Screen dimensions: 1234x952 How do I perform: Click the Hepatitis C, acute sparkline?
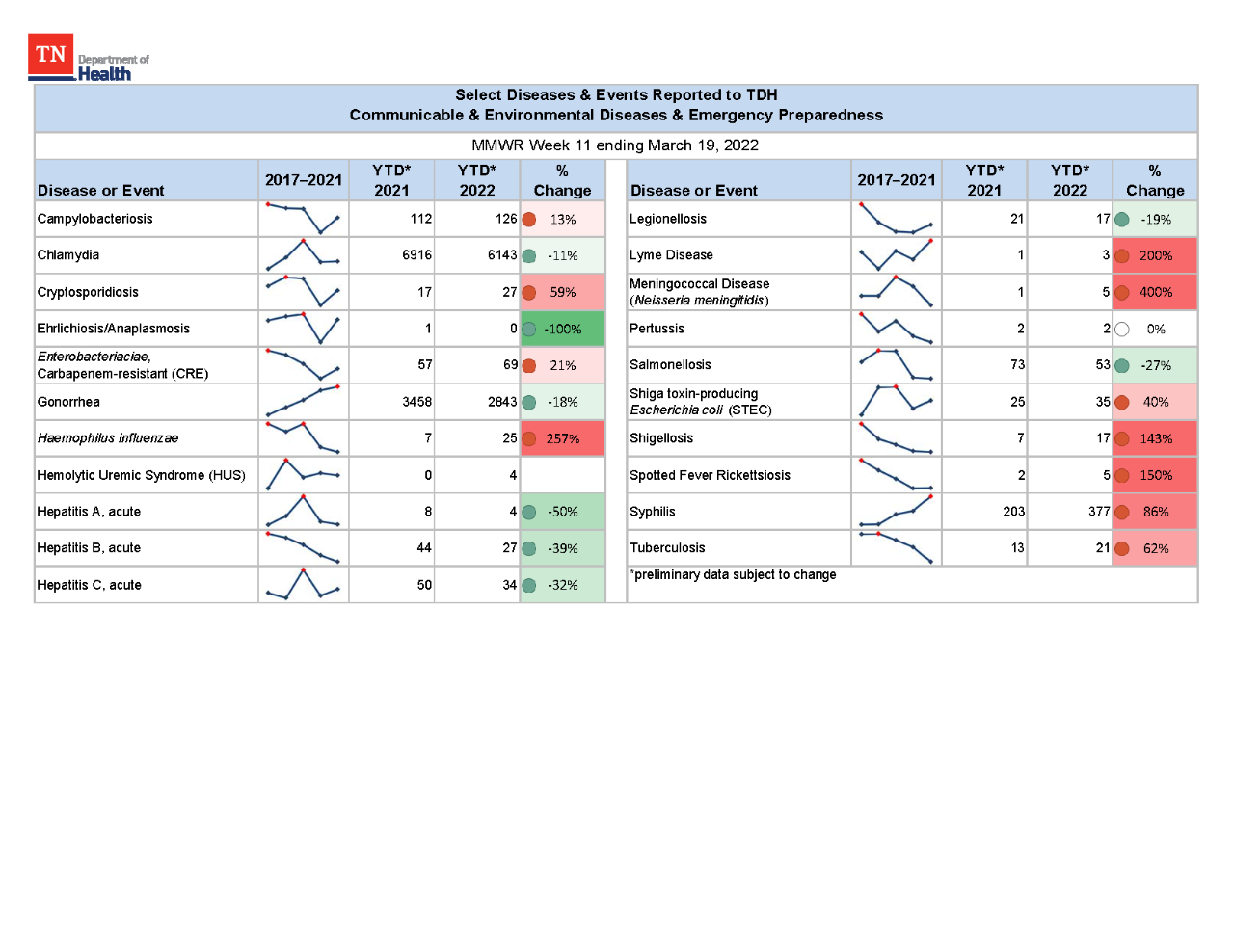tap(303, 584)
